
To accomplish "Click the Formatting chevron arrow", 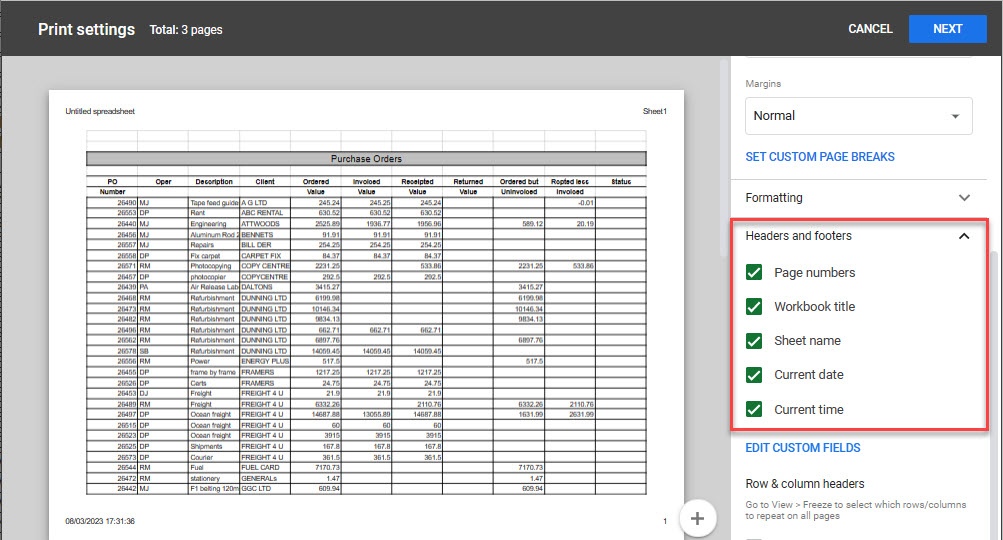I will click(964, 198).
